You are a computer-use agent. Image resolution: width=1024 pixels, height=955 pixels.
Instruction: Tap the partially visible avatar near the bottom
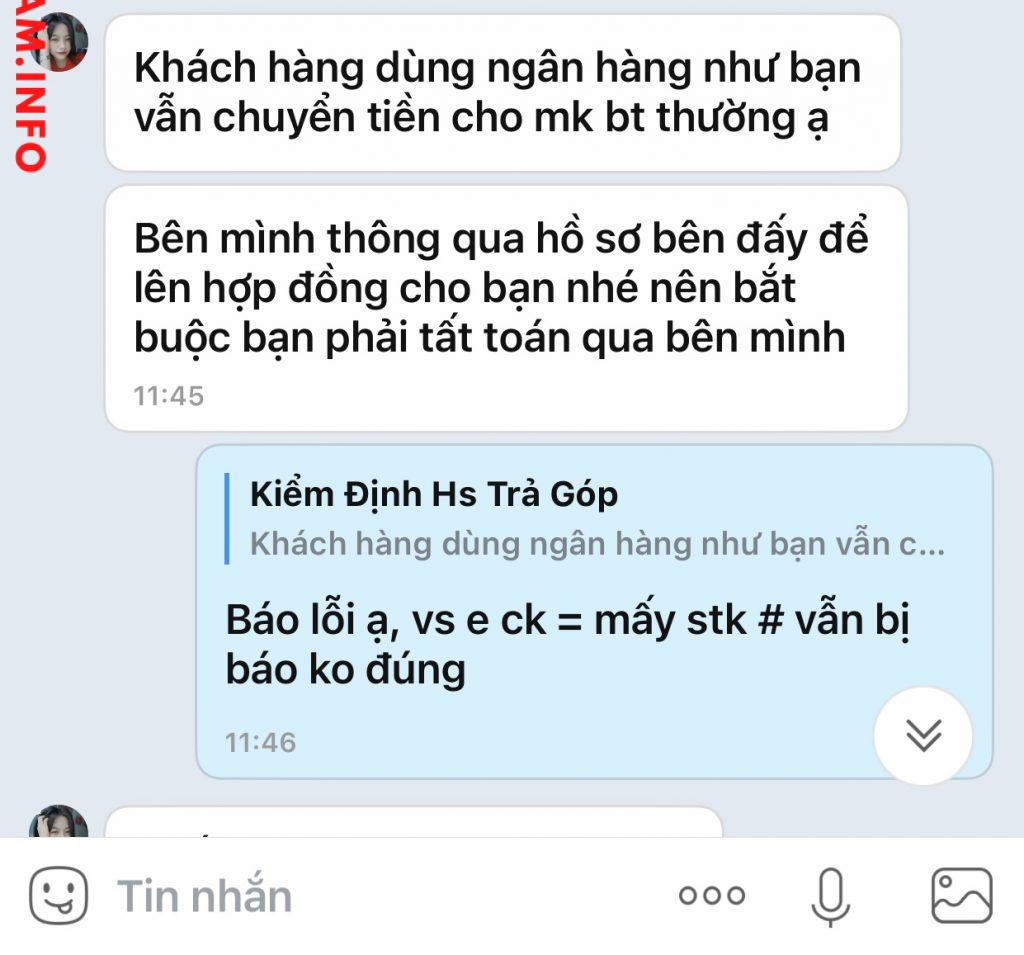[58, 821]
